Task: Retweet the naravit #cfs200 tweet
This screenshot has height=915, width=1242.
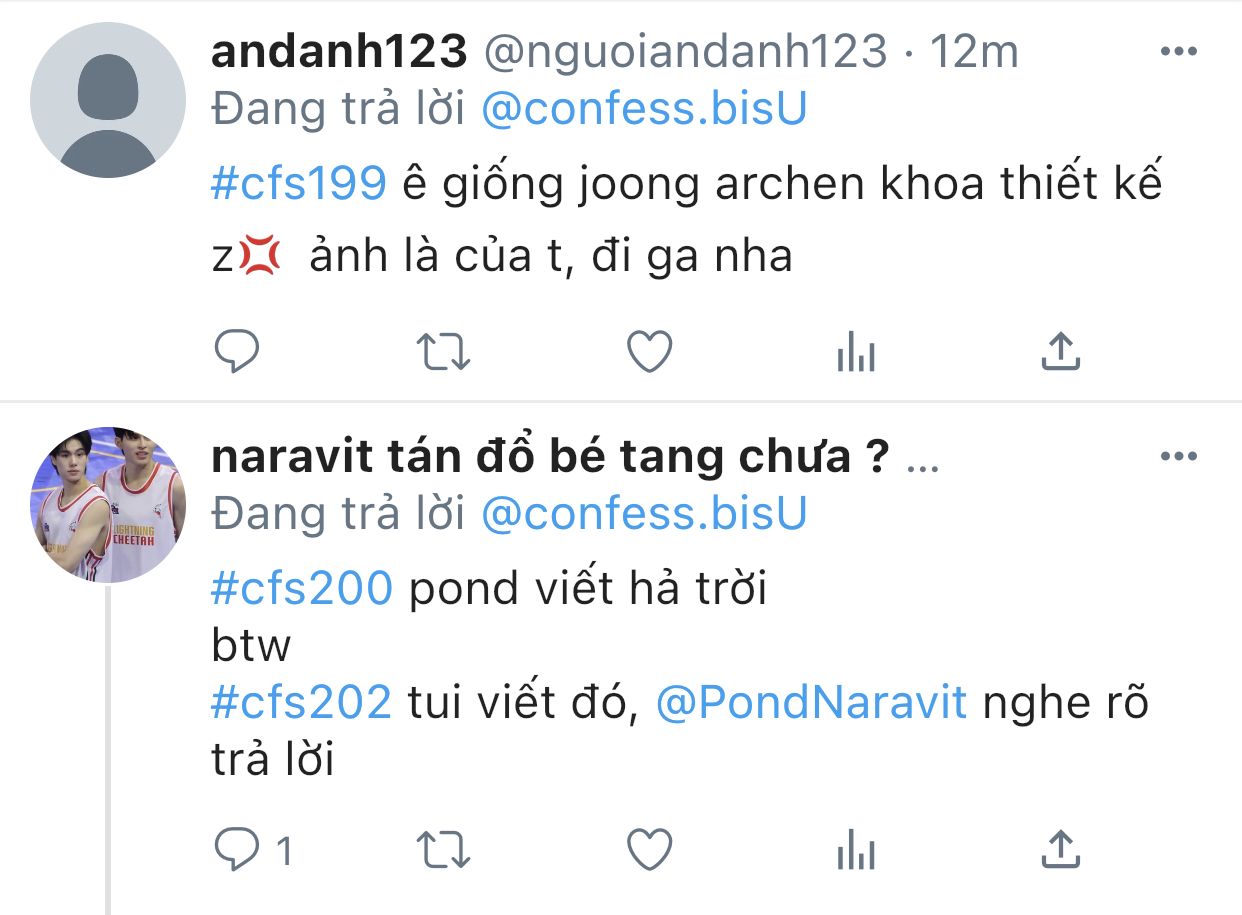Action: pyautogui.click(x=443, y=851)
